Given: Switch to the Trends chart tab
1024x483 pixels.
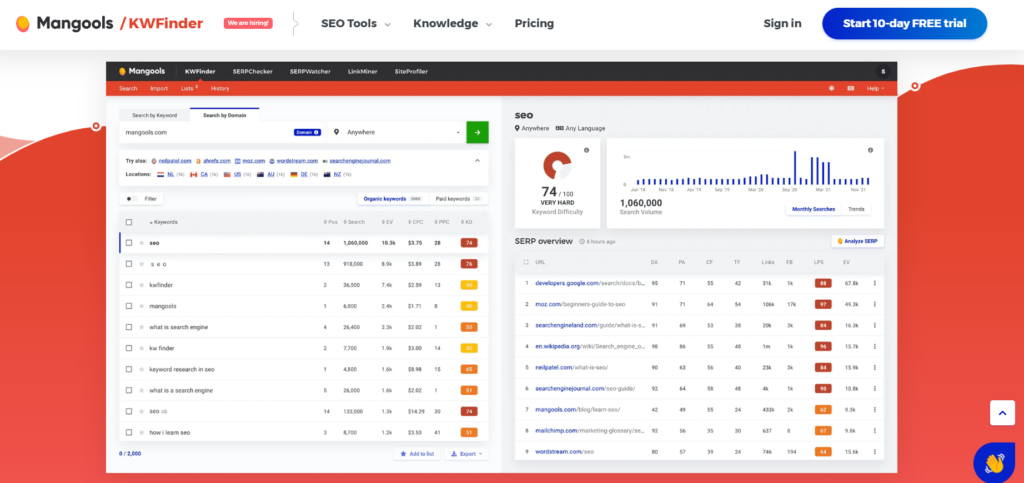Looking at the screenshot, I should coord(856,209).
